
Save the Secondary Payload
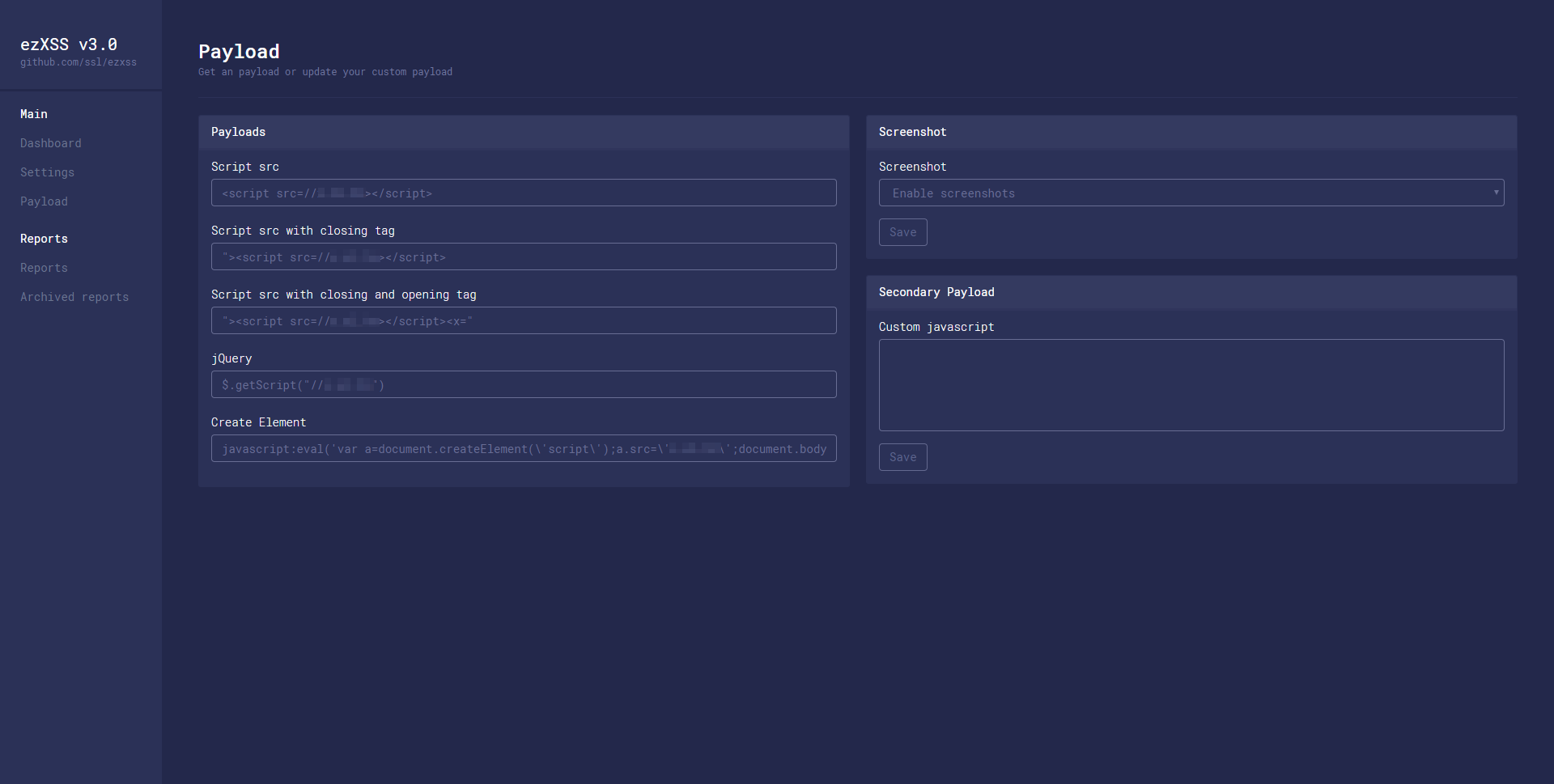click(903, 457)
